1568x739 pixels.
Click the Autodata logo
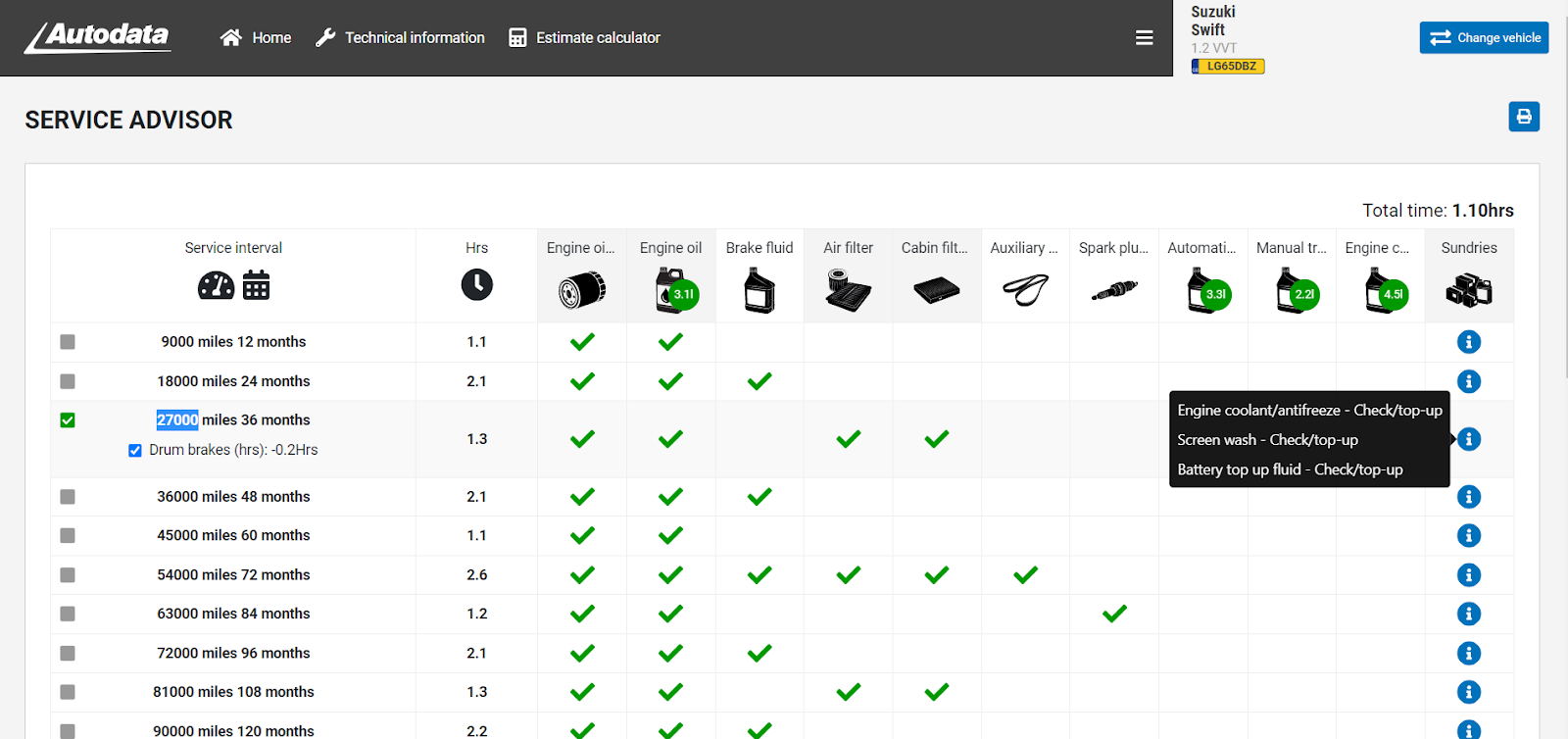click(98, 37)
